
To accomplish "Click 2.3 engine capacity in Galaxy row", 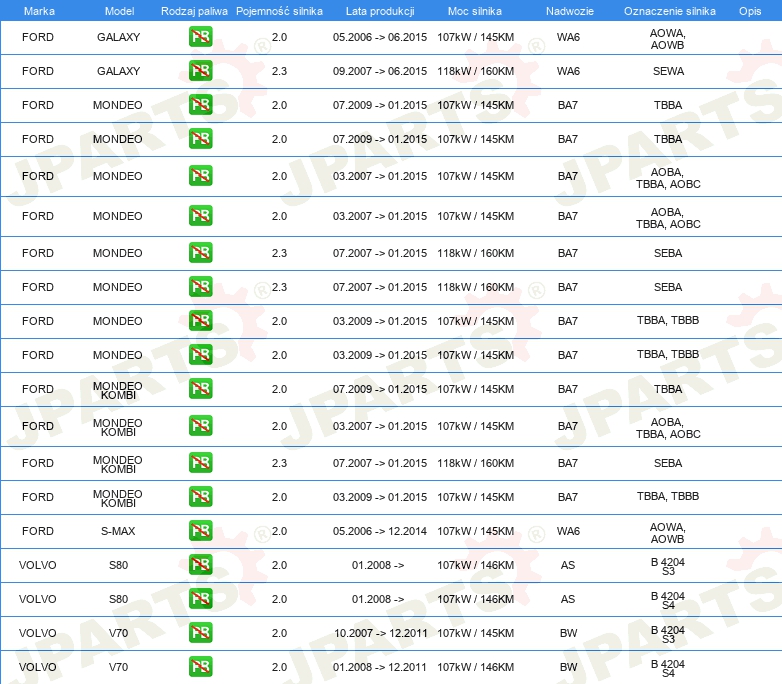I will tap(279, 71).
